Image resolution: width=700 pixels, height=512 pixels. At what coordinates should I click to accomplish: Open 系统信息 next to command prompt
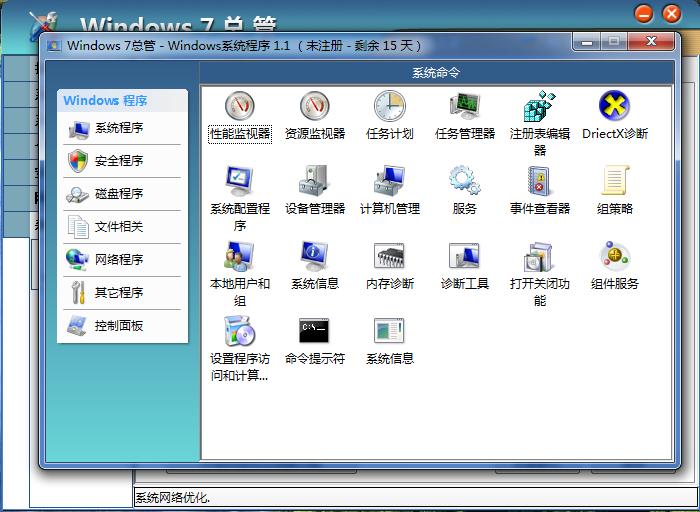(x=390, y=341)
